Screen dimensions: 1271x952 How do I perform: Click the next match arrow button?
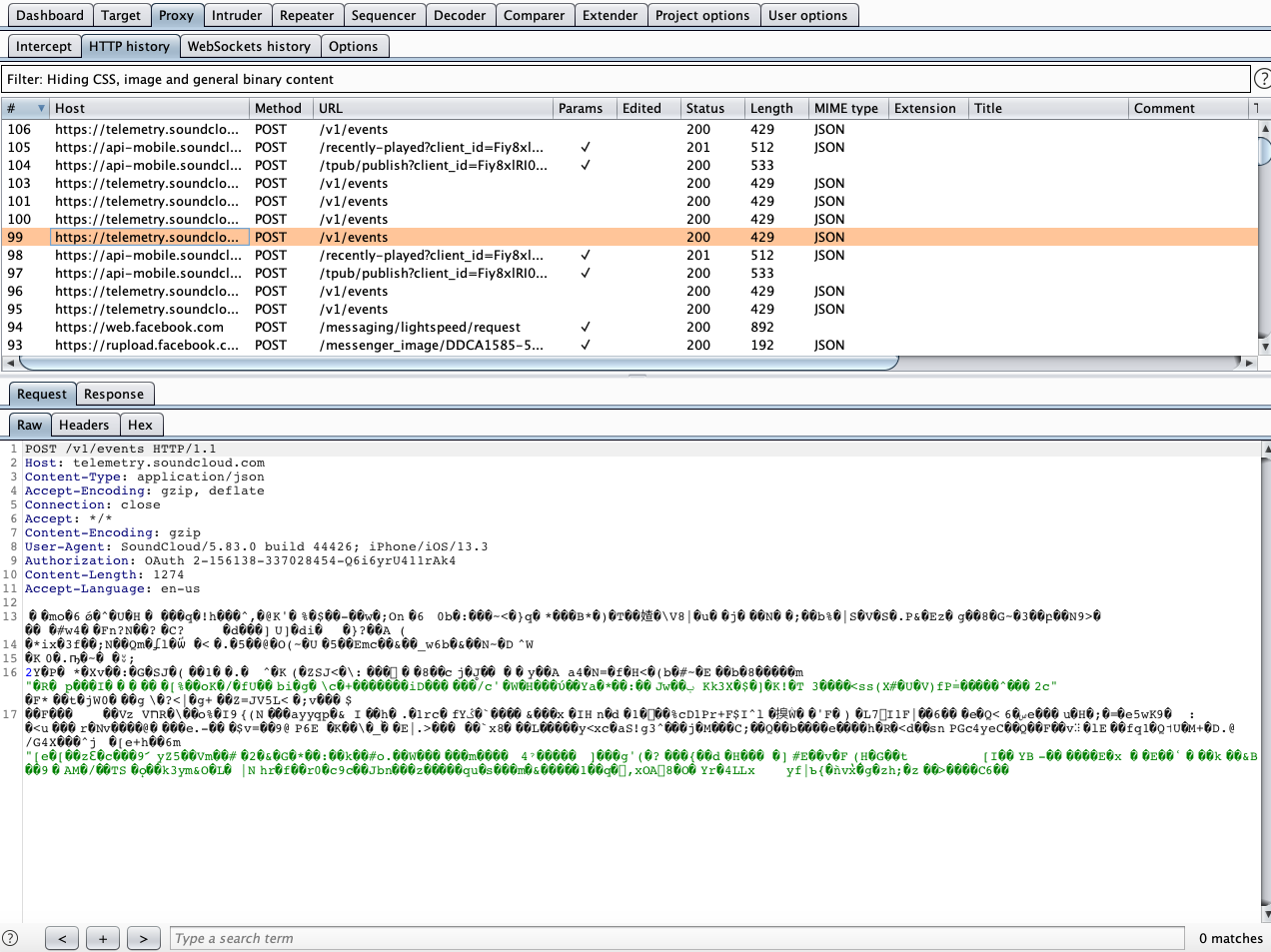pyautogui.click(x=143, y=938)
